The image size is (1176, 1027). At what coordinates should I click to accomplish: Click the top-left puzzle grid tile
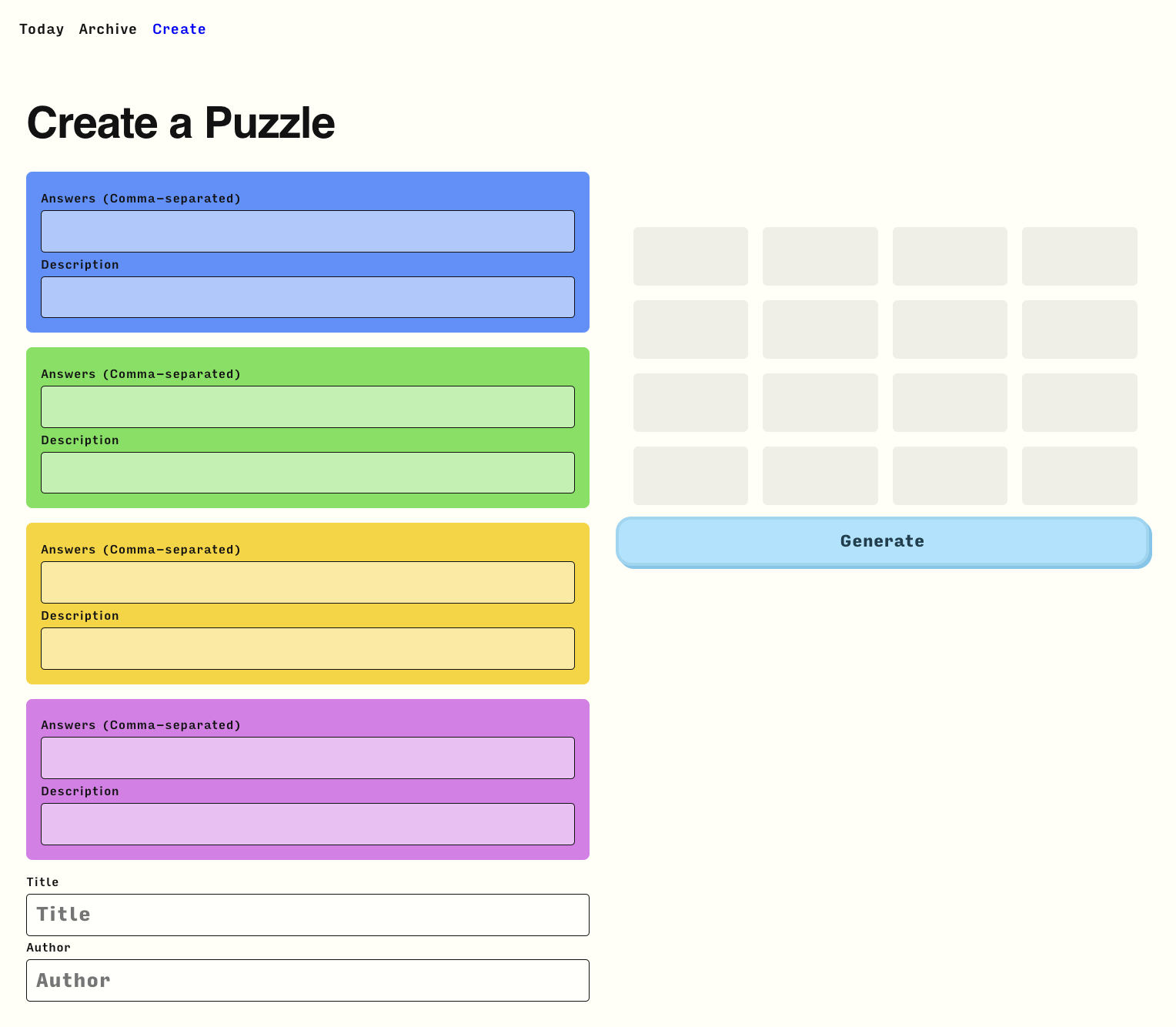pyautogui.click(x=690, y=256)
